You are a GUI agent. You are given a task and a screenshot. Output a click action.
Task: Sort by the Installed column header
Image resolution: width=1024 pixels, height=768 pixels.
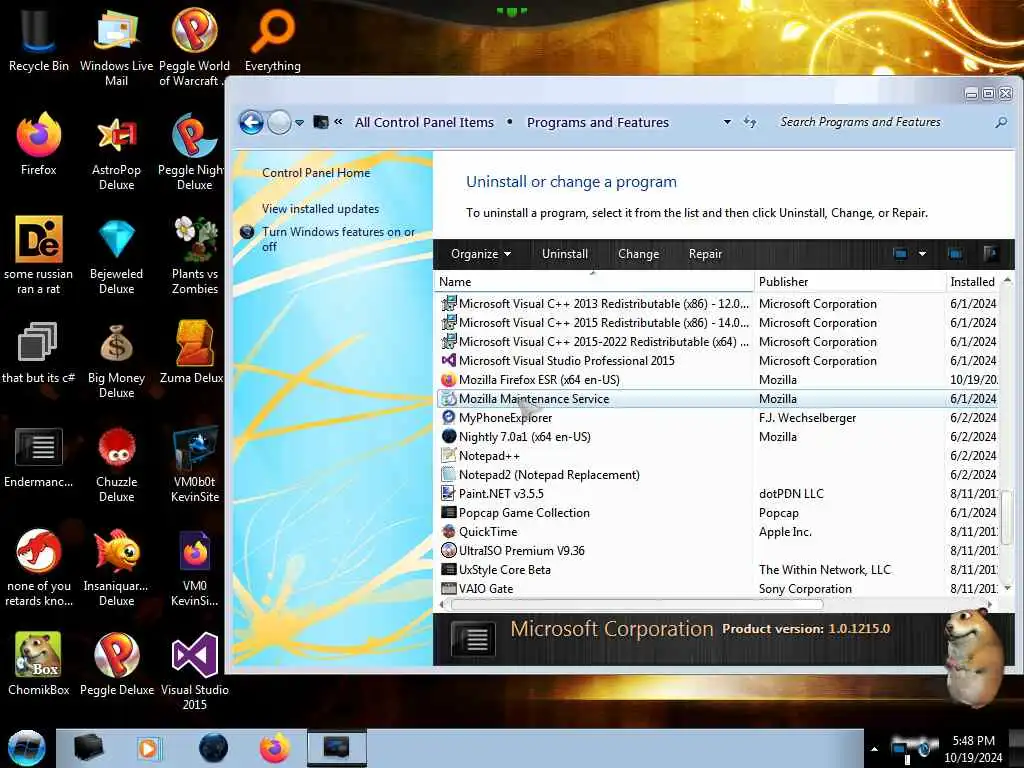[972, 282]
